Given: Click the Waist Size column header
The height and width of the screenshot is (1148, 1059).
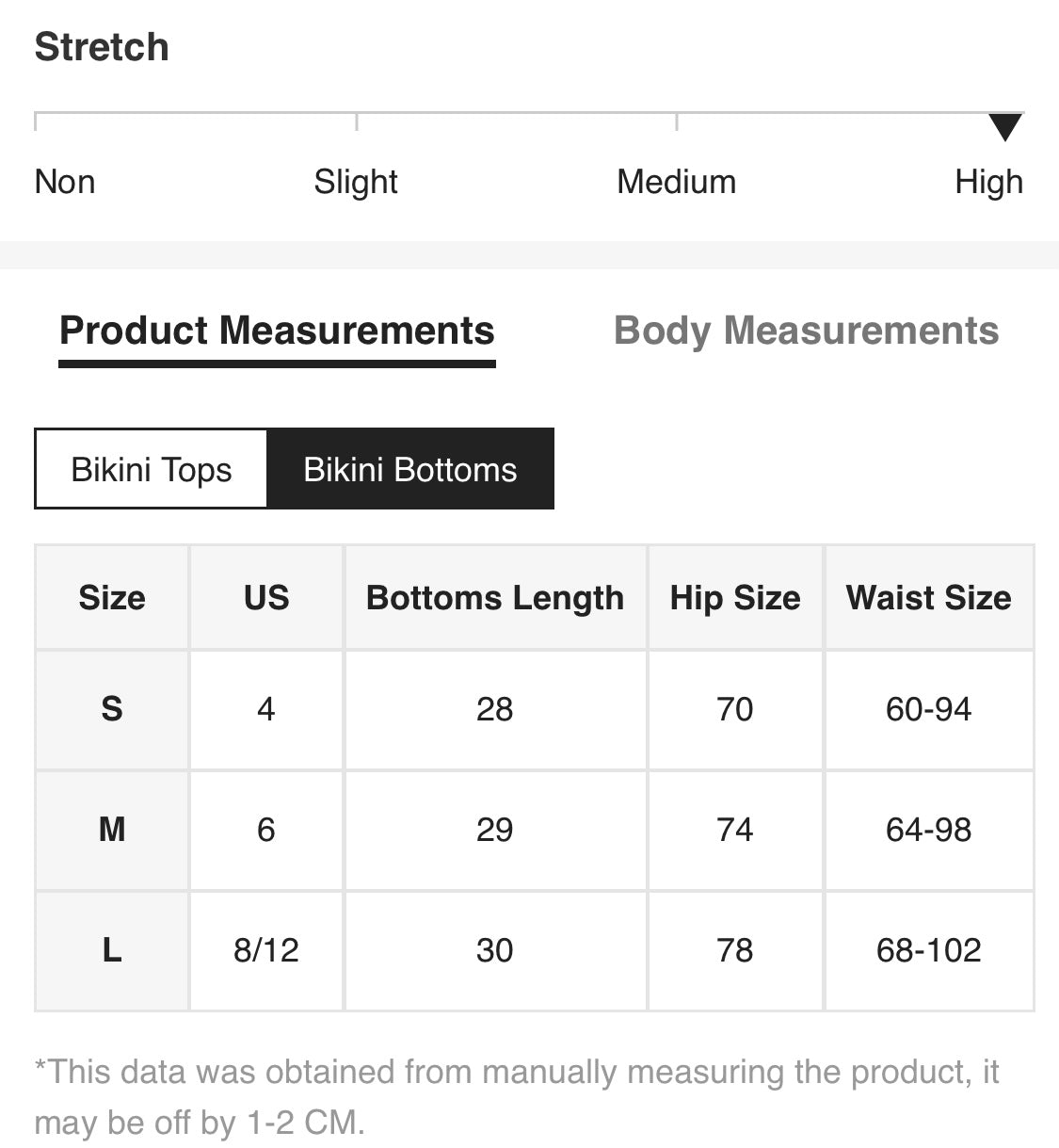Looking at the screenshot, I should (x=929, y=597).
